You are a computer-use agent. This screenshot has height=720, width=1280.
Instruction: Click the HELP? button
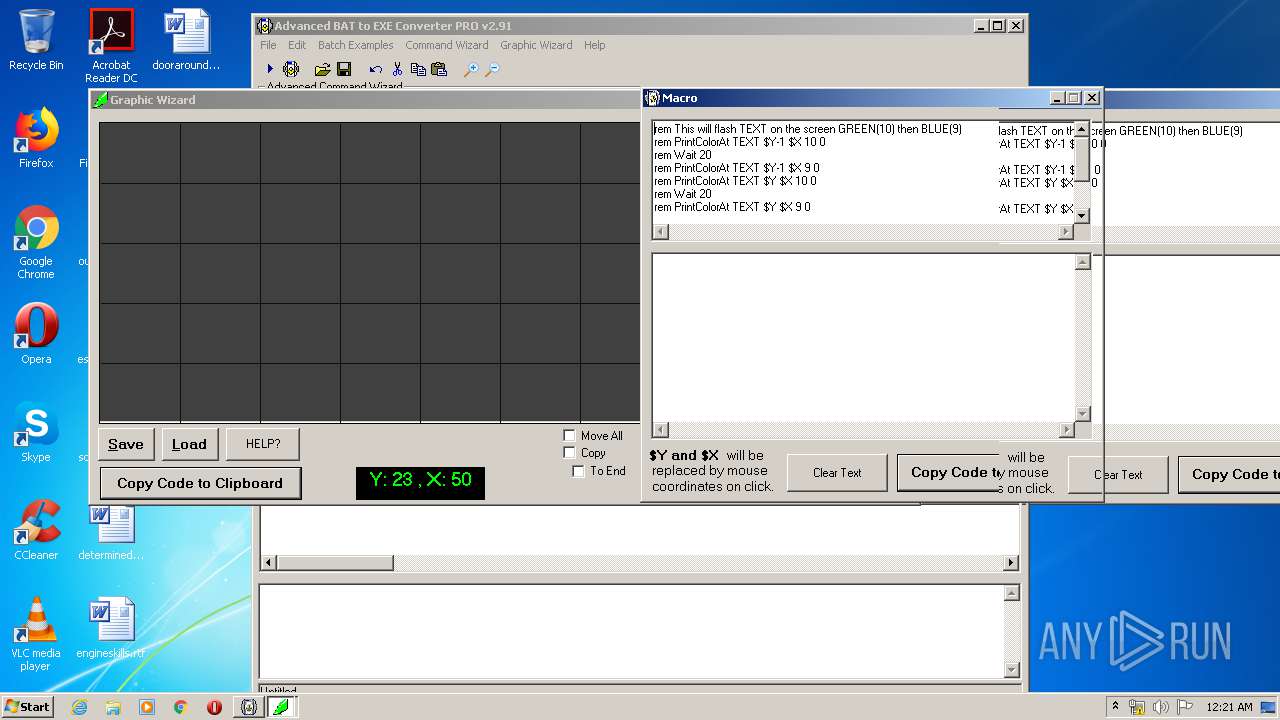tap(263, 444)
